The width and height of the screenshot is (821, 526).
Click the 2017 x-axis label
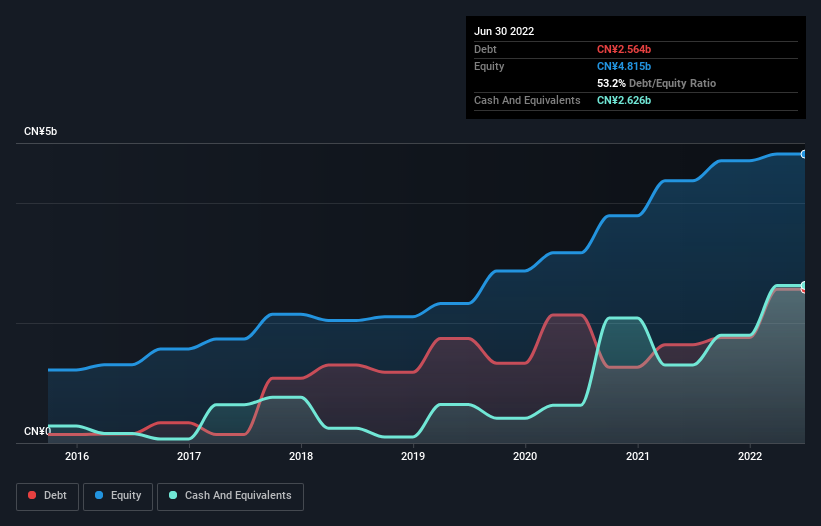click(189, 456)
